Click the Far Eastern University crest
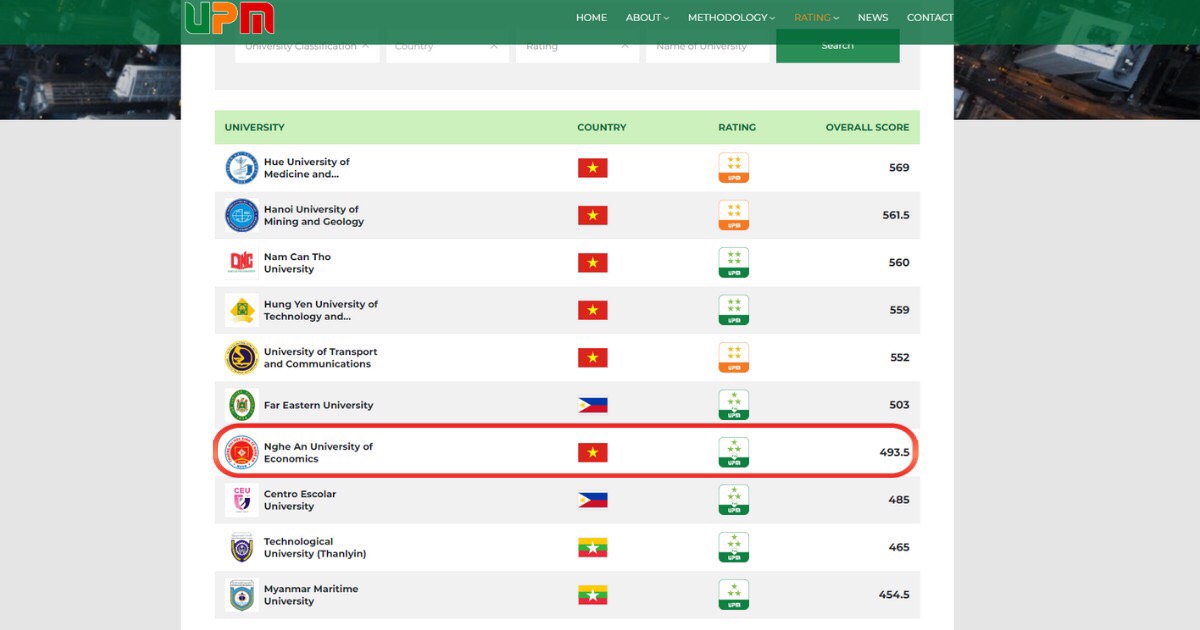 pos(241,405)
